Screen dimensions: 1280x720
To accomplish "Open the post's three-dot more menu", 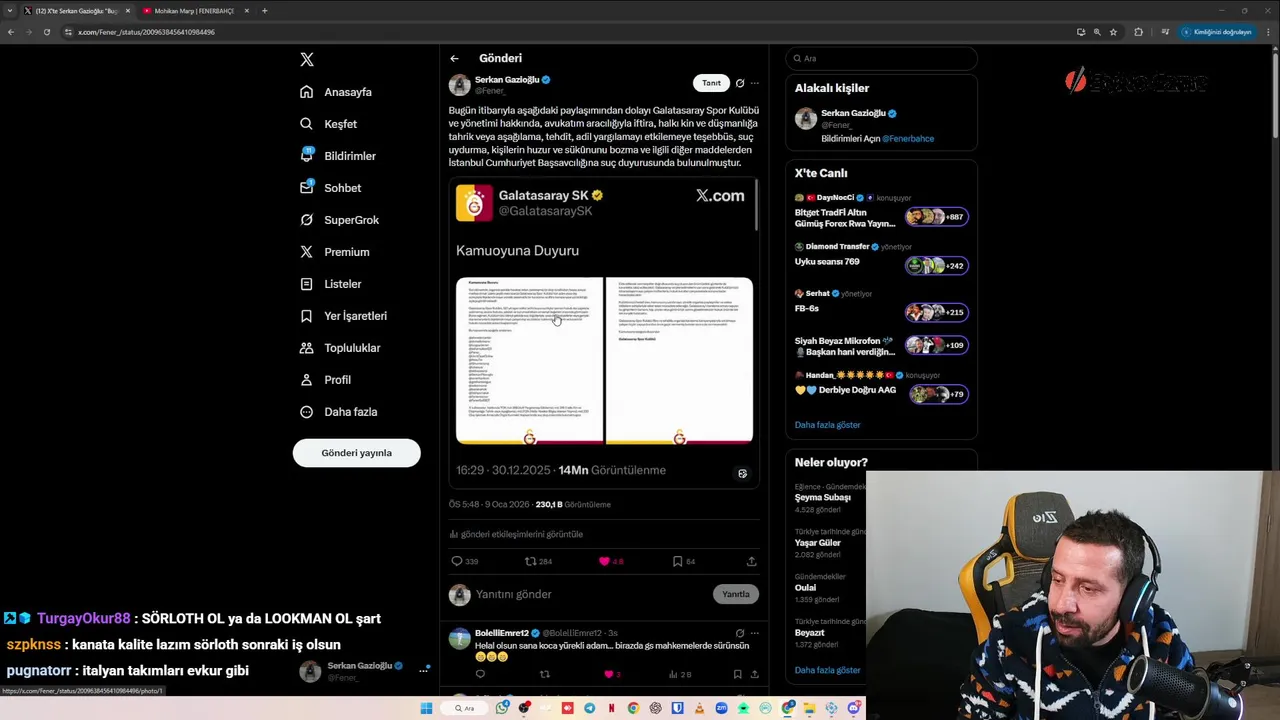I will pyautogui.click(x=755, y=83).
